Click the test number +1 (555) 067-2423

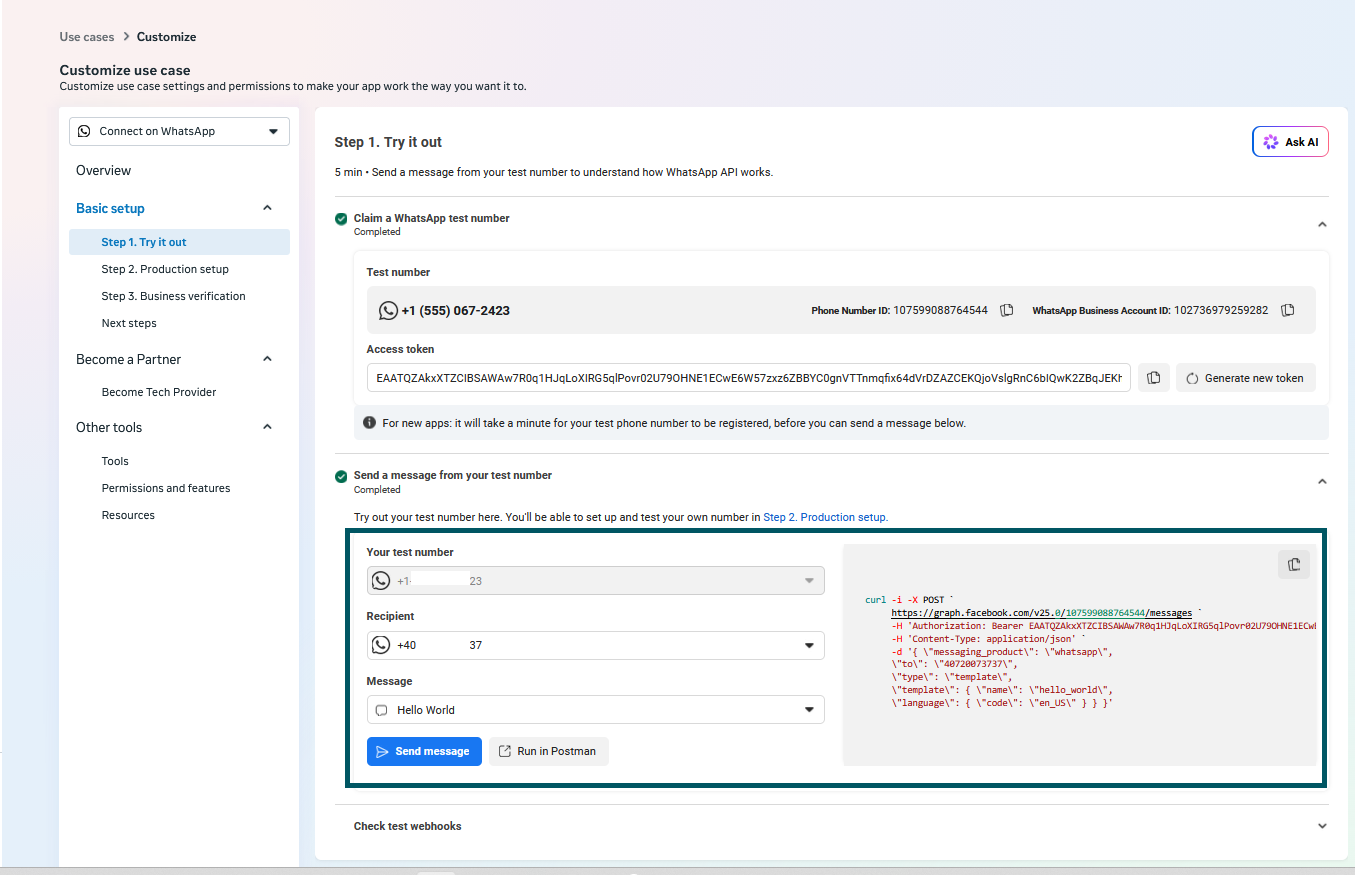point(455,311)
